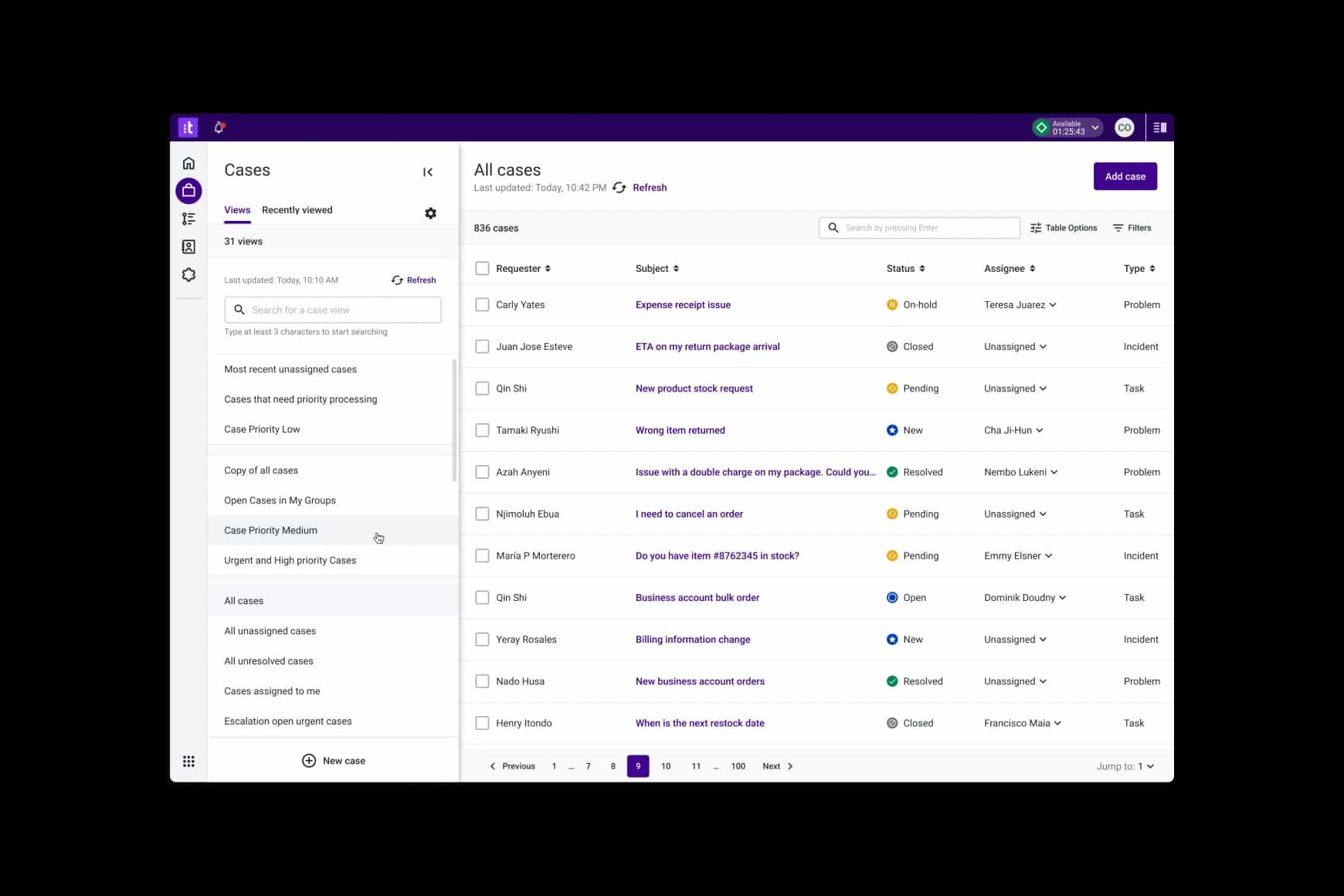Toggle the right side panel icon

coord(1159,127)
